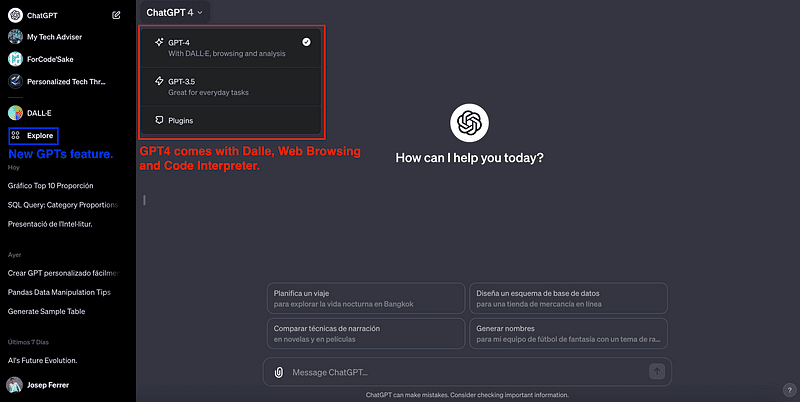Click the ChatGPT logo in sidebar
Viewport: 800px width, 402px height.
(15, 15)
